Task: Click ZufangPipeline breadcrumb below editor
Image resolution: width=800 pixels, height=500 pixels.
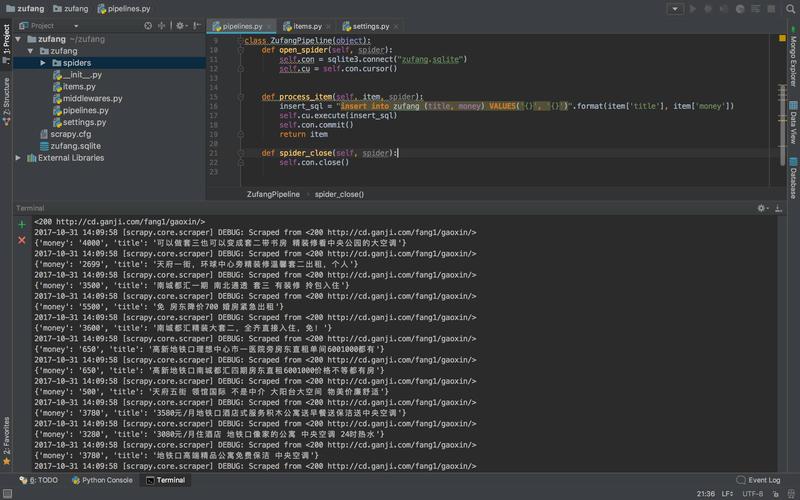Action: coord(273,194)
